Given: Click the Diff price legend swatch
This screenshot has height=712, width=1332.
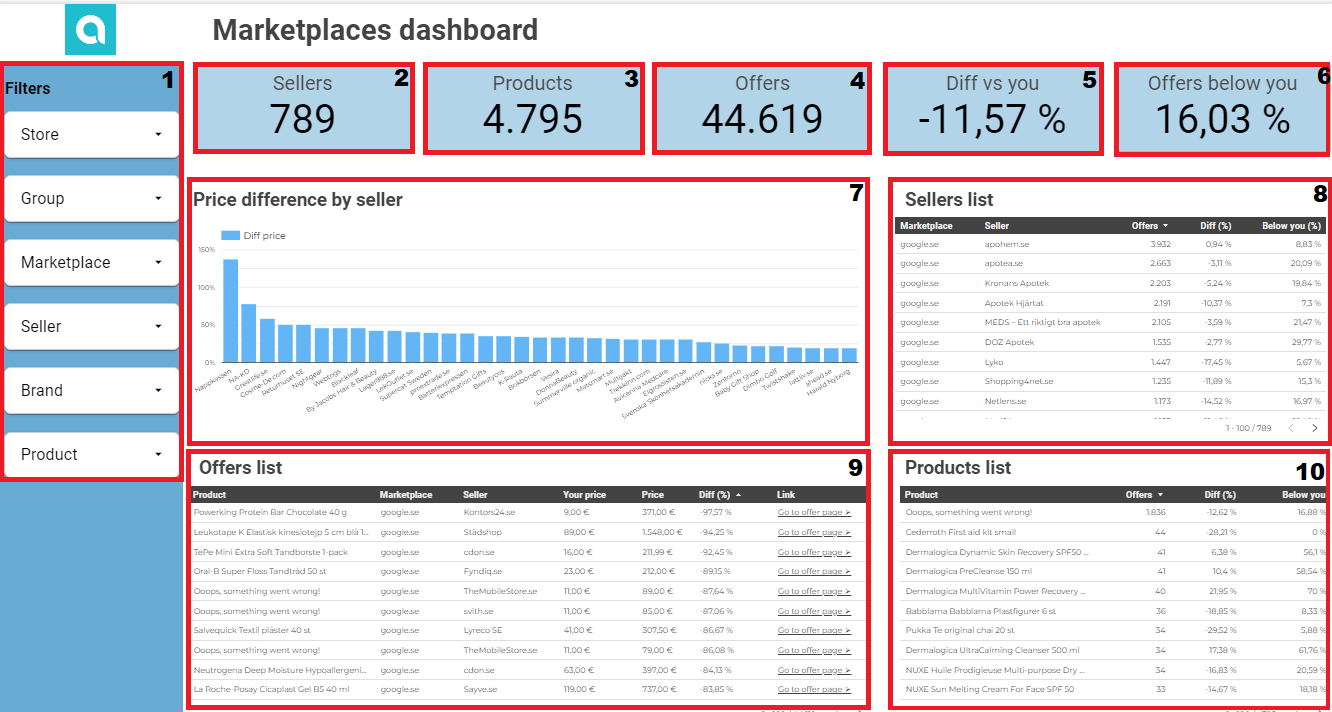Looking at the screenshot, I should click(230, 236).
